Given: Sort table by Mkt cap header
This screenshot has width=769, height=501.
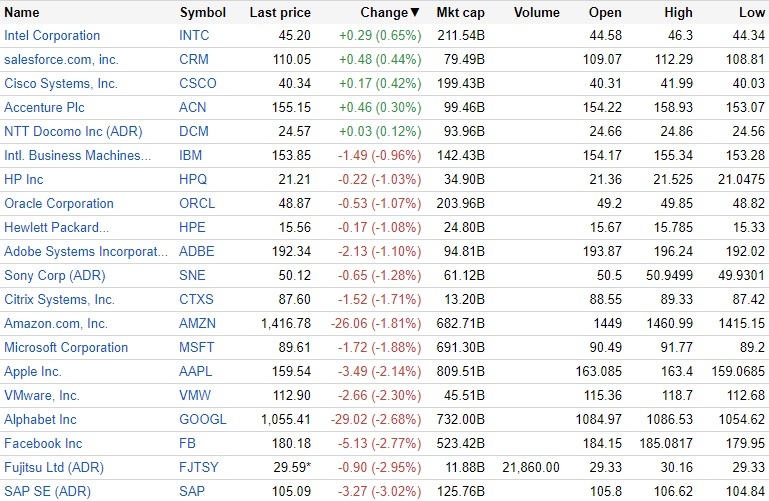Looking at the screenshot, I should coord(459,13).
